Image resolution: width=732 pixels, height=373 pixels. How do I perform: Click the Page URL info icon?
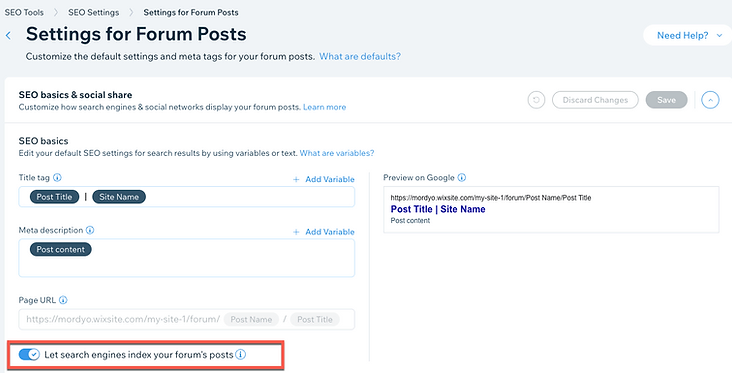tap(63, 300)
